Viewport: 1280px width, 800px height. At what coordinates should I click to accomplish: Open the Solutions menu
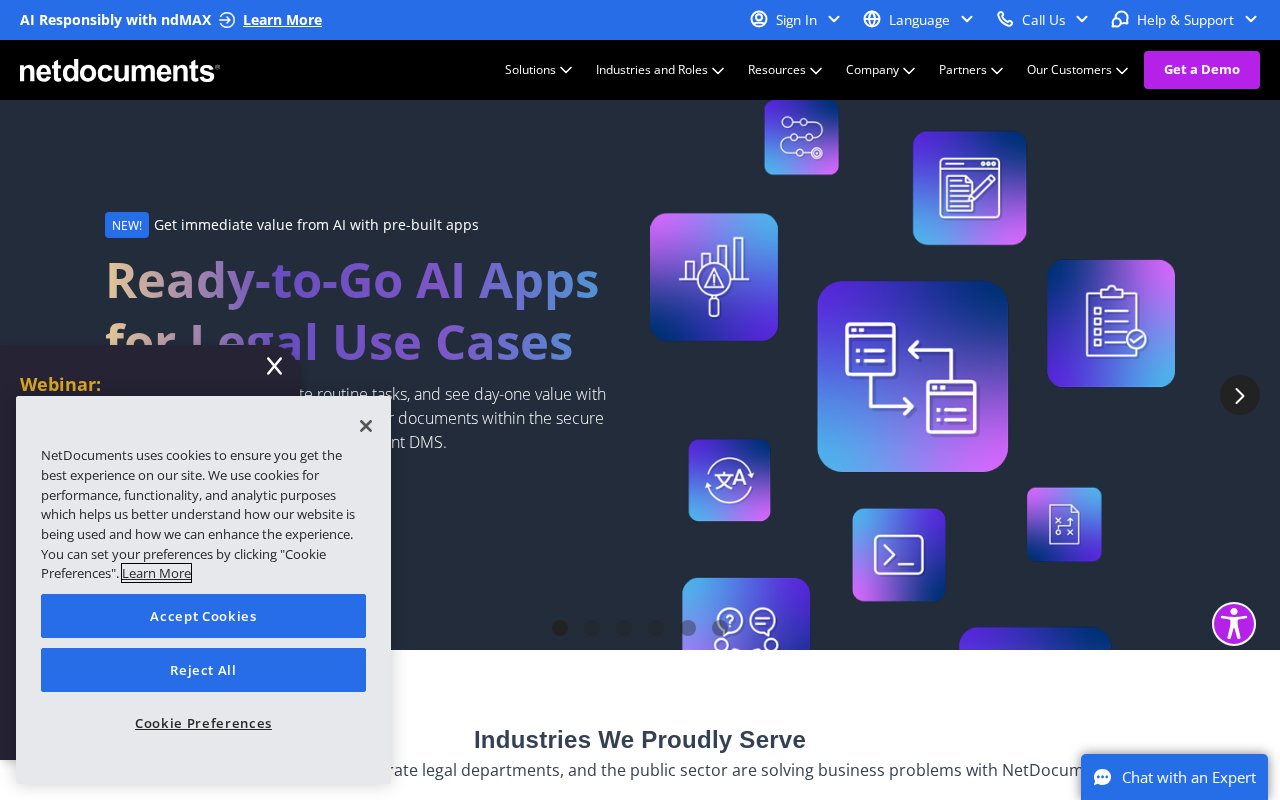click(538, 70)
